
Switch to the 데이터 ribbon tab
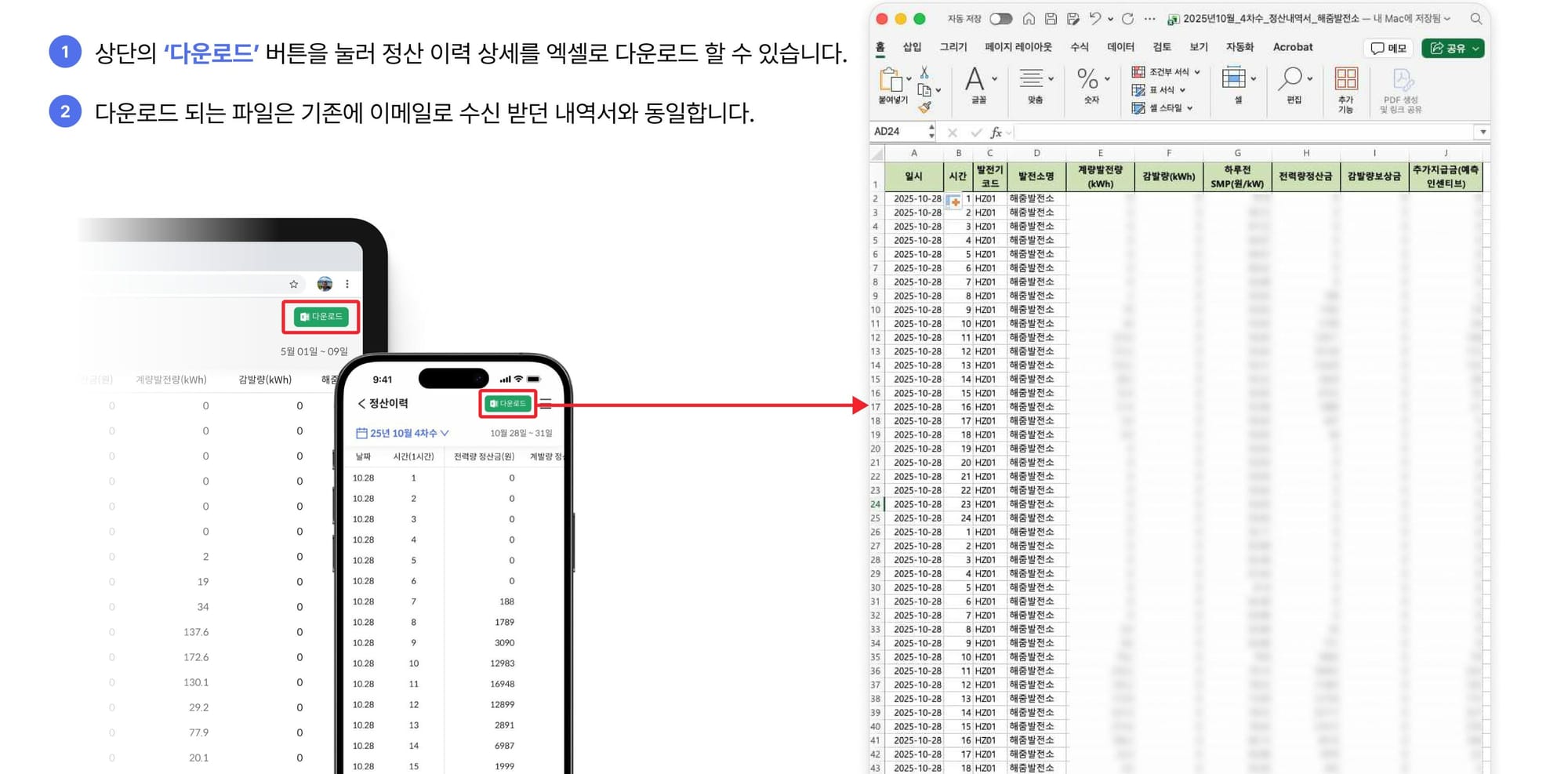click(1120, 47)
